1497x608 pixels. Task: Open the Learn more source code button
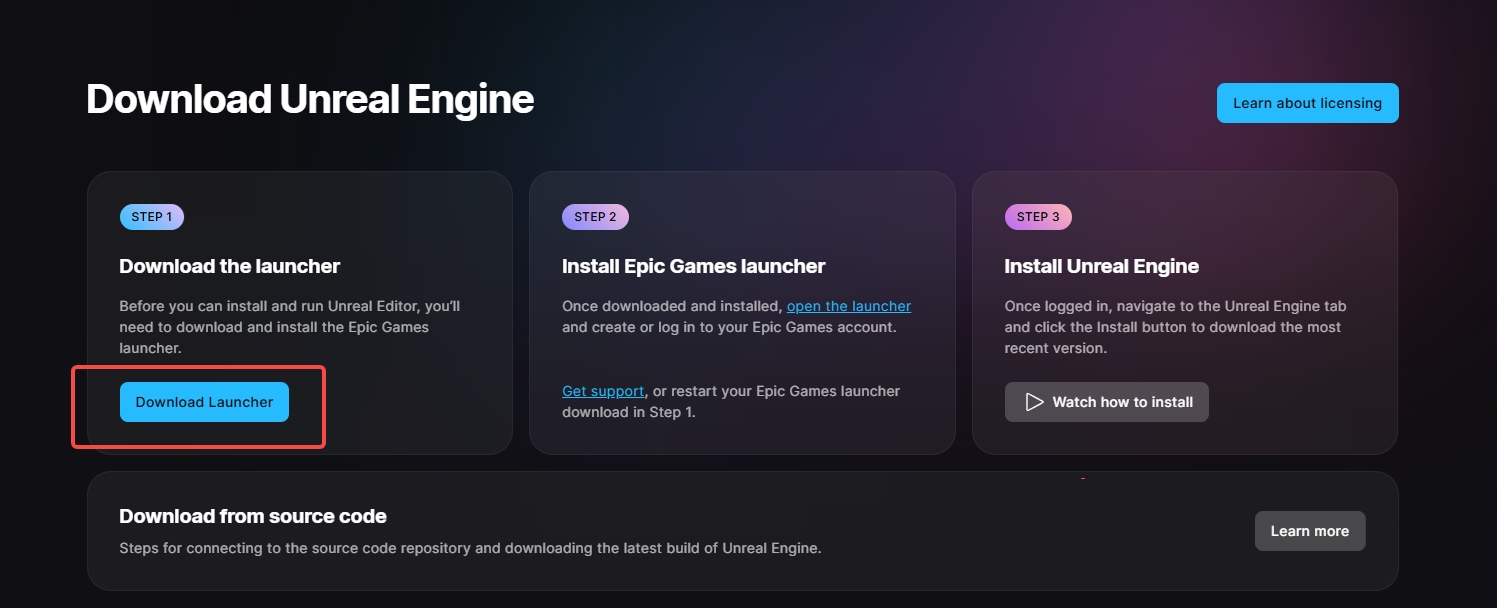1310,531
